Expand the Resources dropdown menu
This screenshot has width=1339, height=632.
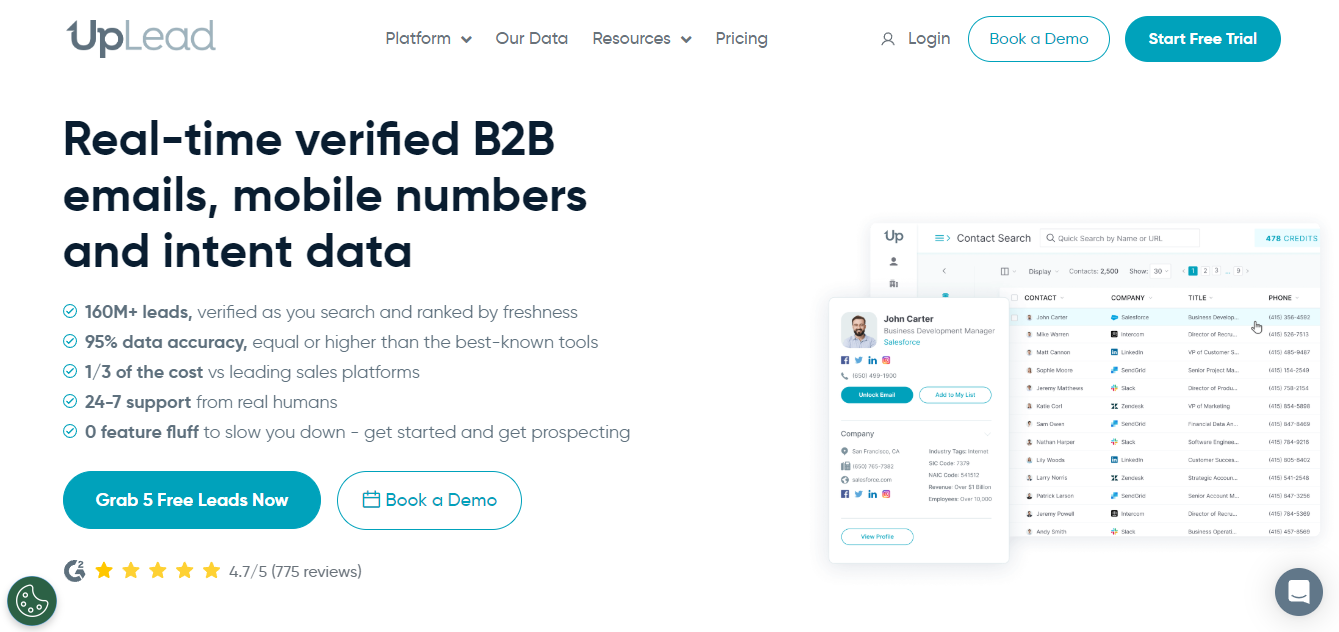[x=642, y=39]
